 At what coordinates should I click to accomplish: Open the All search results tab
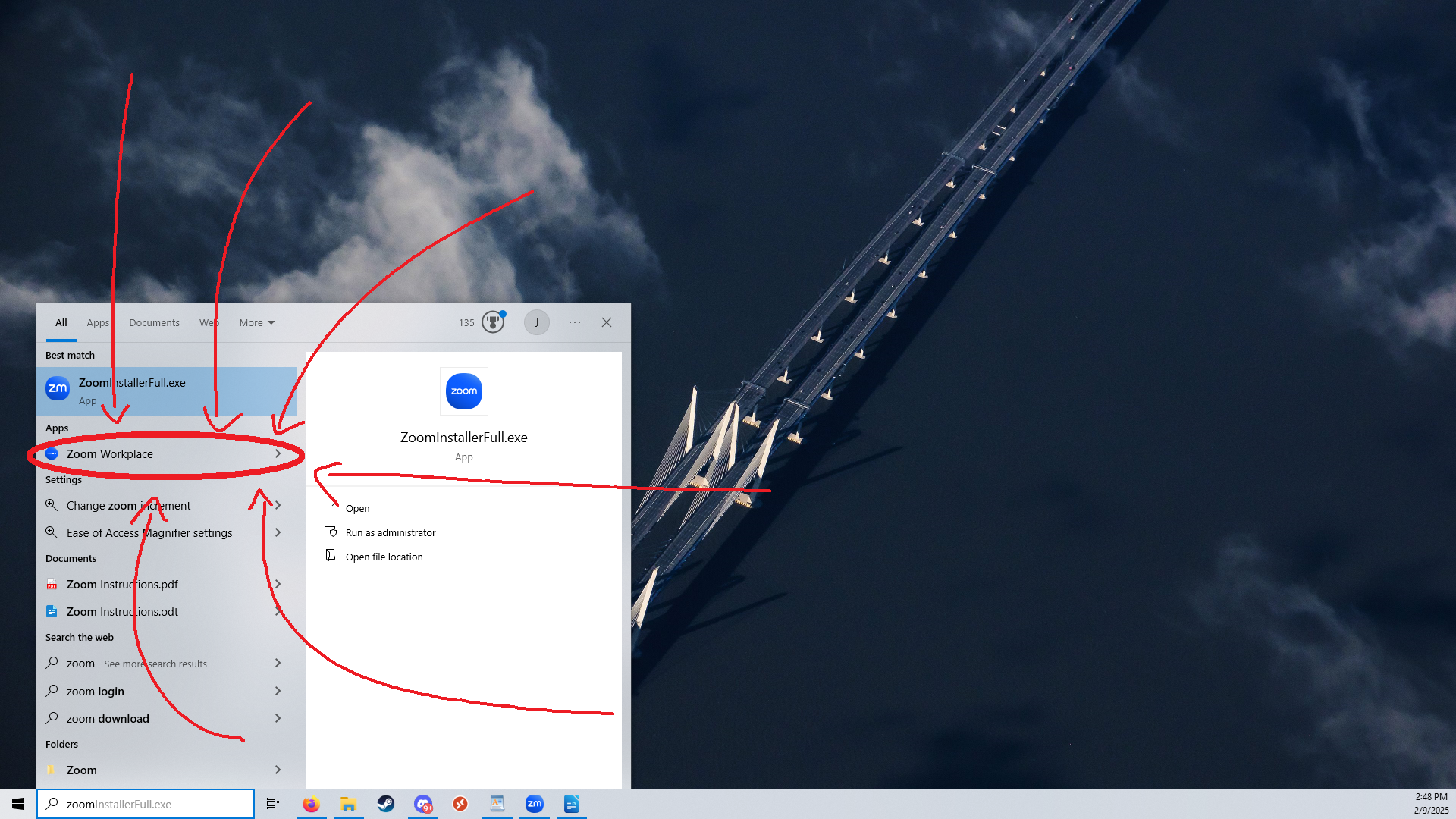61,322
